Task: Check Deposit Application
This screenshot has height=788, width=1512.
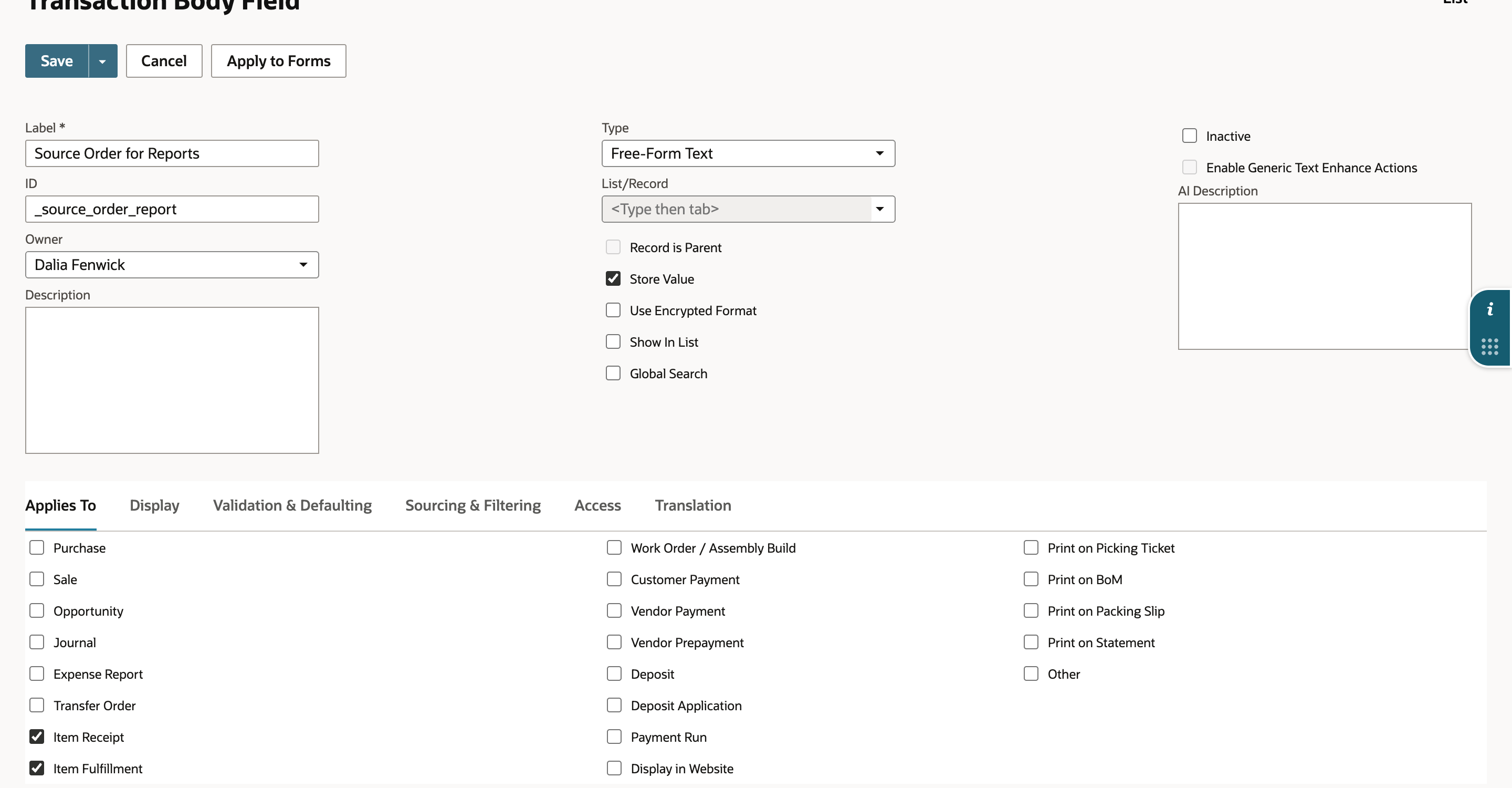Action: coord(615,705)
